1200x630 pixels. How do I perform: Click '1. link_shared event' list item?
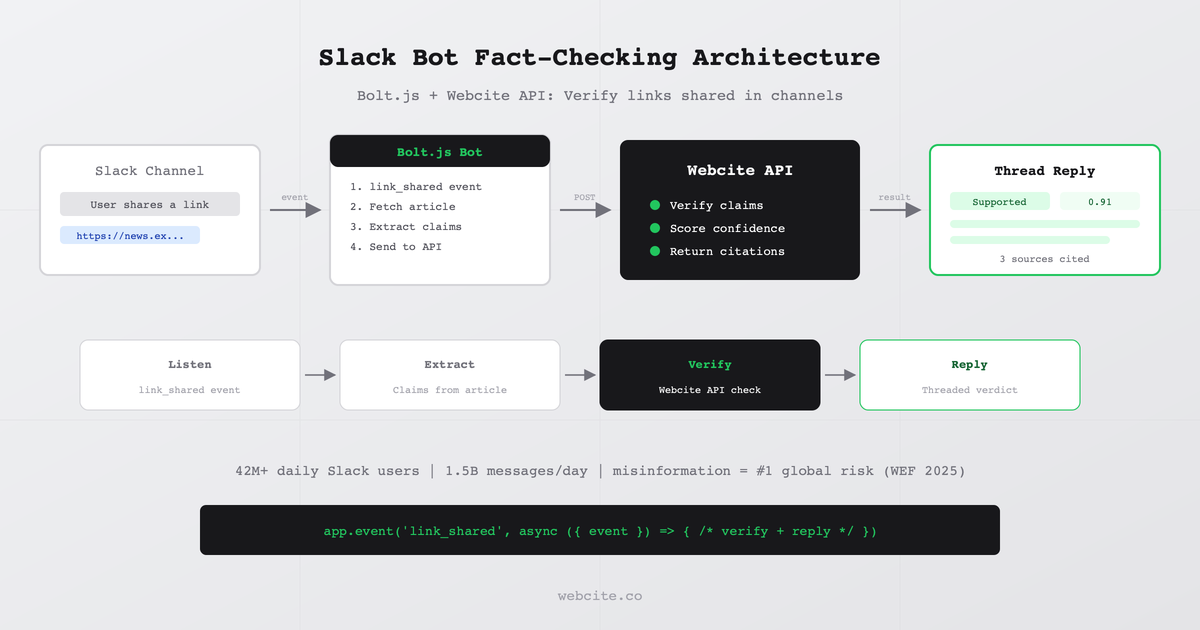(416, 187)
